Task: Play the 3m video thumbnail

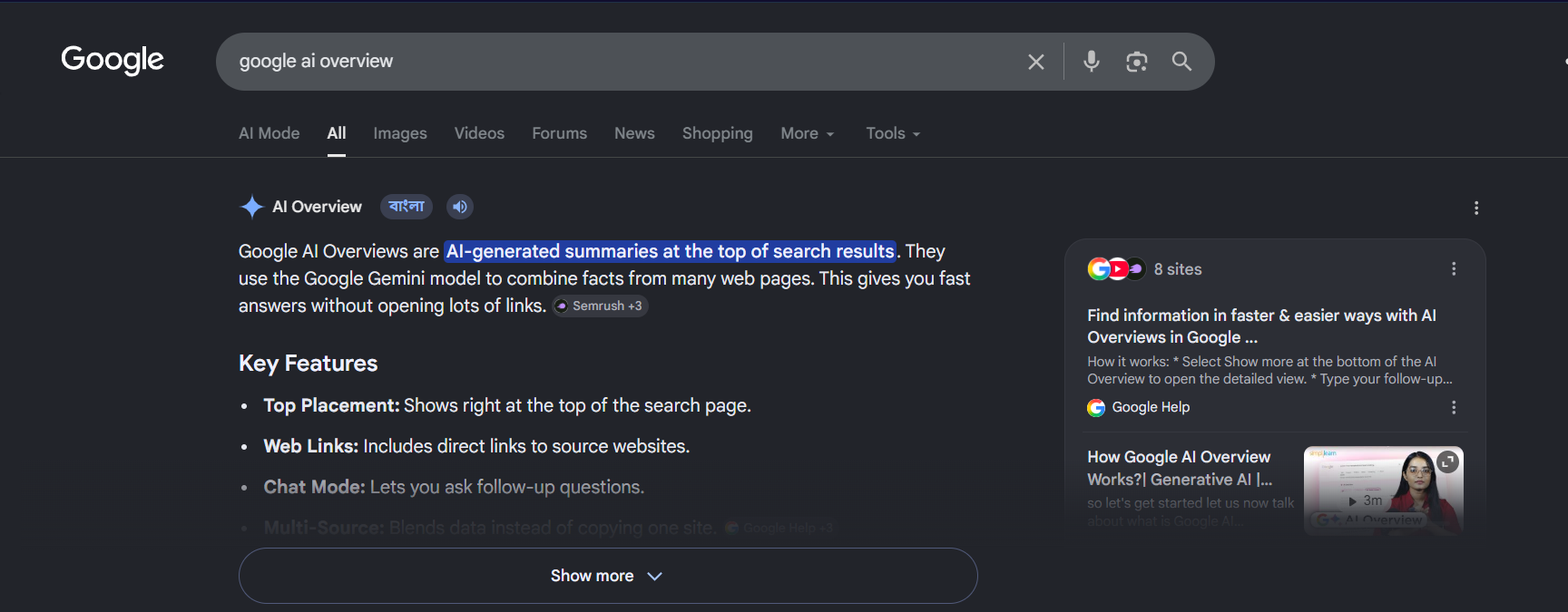Action: [1384, 490]
